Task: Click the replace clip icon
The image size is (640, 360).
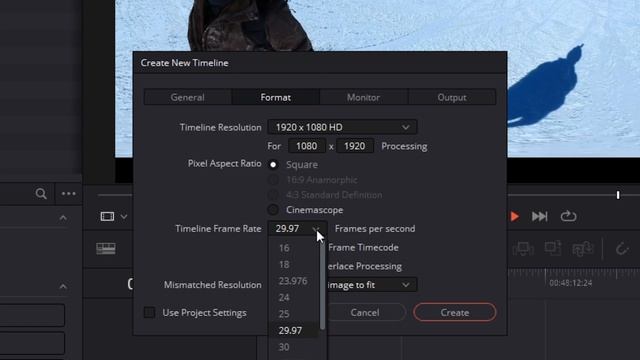Action: click(x=582, y=249)
